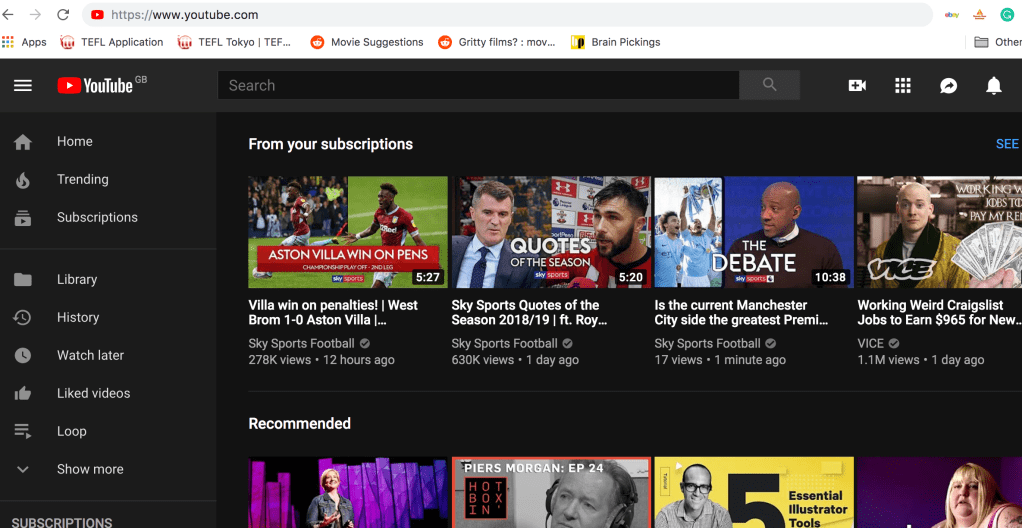The height and width of the screenshot is (528, 1022).
Task: Expand the Show more sidebar section
Action: coord(90,469)
